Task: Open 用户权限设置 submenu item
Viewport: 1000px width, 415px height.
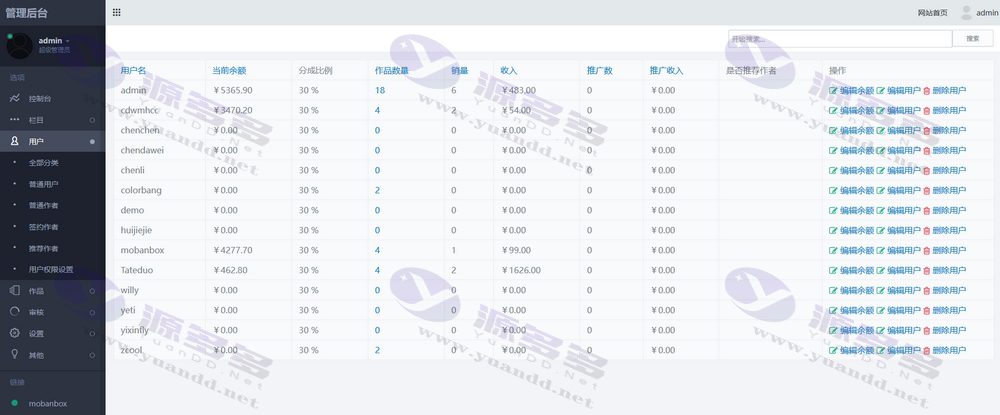Action: click(x=51, y=269)
